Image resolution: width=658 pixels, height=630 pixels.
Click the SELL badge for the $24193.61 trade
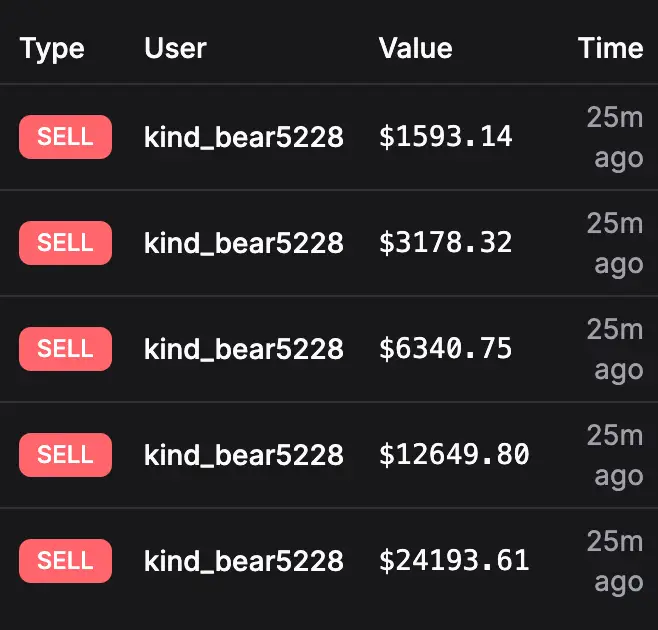point(65,561)
